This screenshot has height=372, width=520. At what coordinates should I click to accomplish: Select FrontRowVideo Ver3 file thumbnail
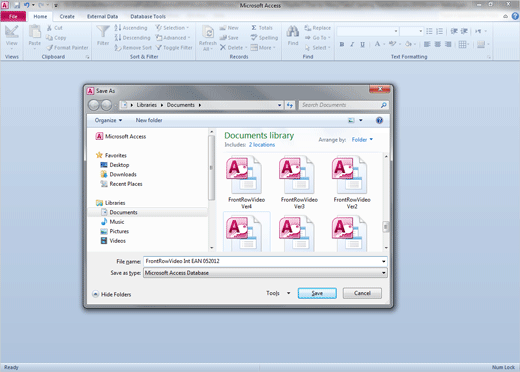click(x=299, y=183)
